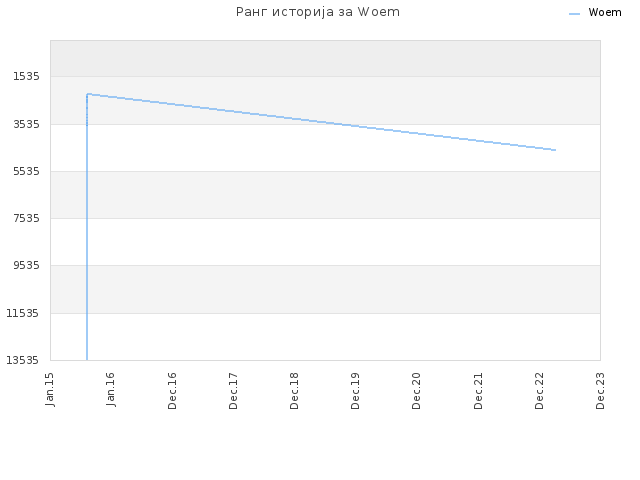
Task: Select the 1535 y-axis label
Action: pyautogui.click(x=26, y=76)
